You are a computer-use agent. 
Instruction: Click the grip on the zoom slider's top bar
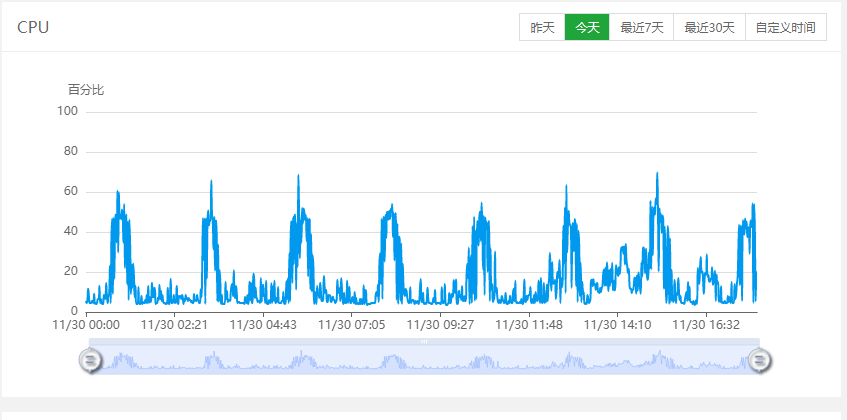424,342
